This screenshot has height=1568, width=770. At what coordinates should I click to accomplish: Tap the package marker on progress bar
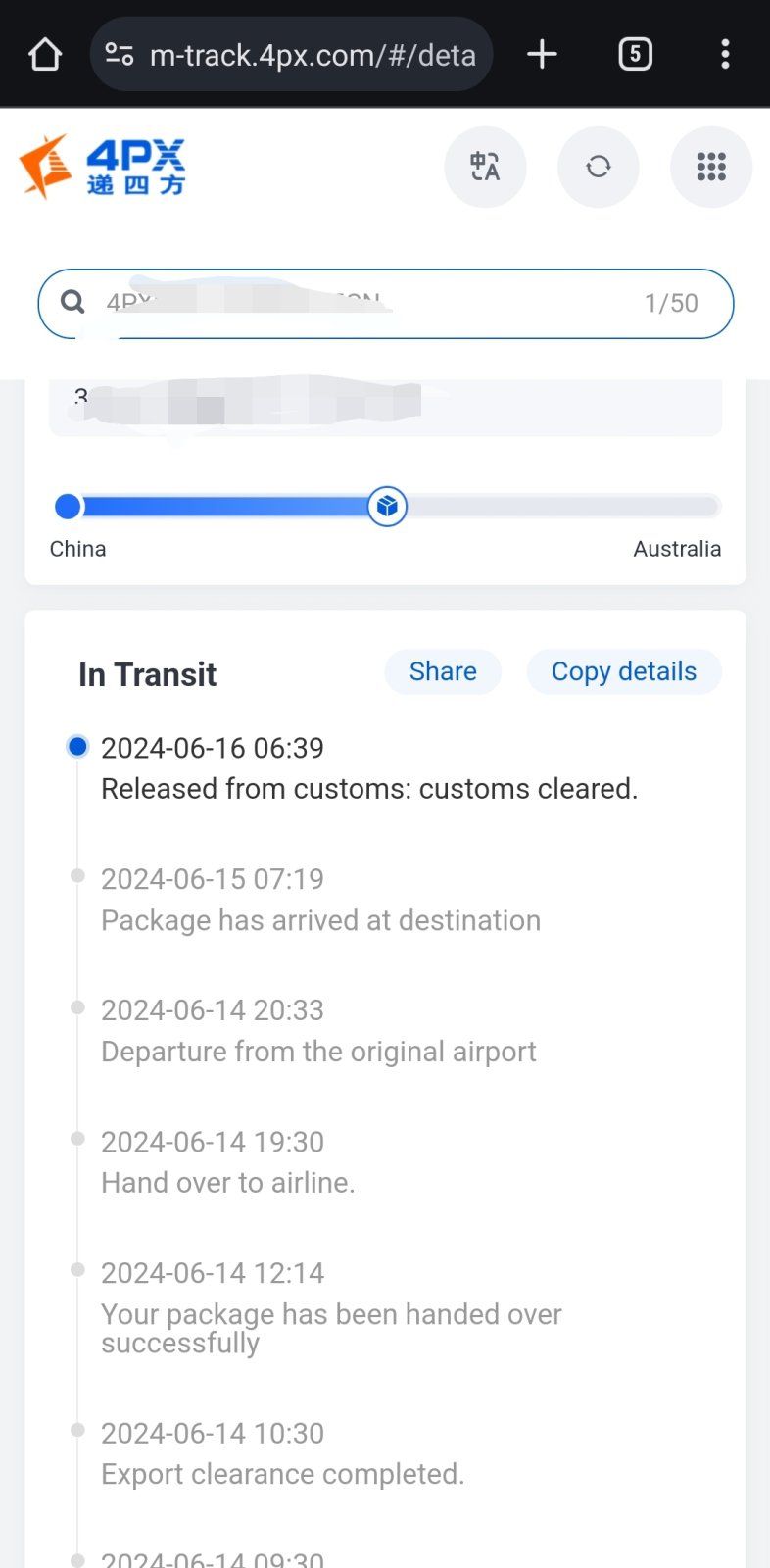[388, 507]
